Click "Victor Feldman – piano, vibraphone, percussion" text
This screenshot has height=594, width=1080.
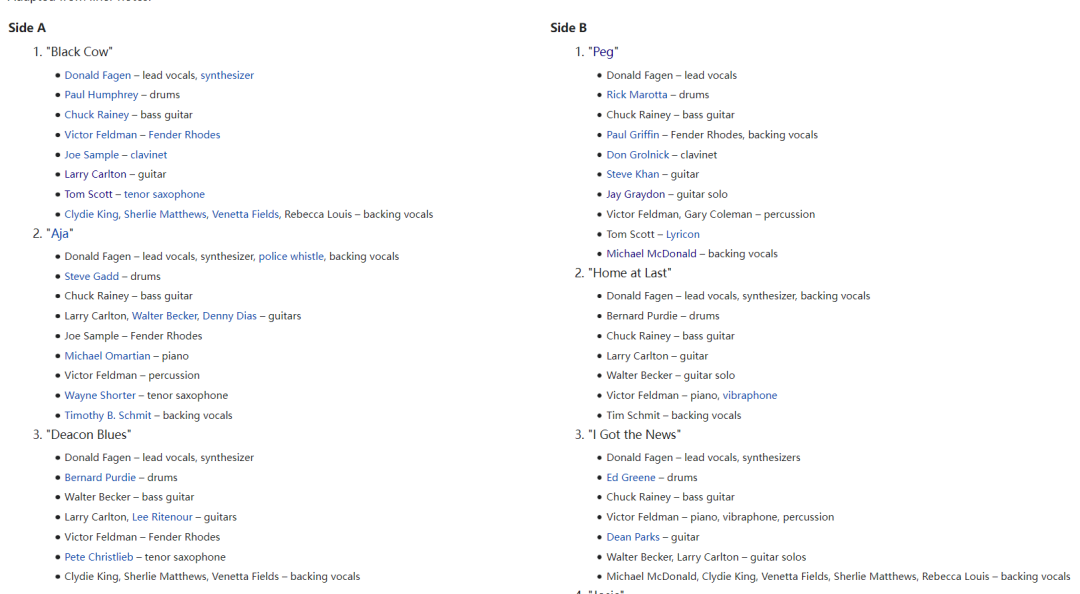pyautogui.click(x=720, y=517)
